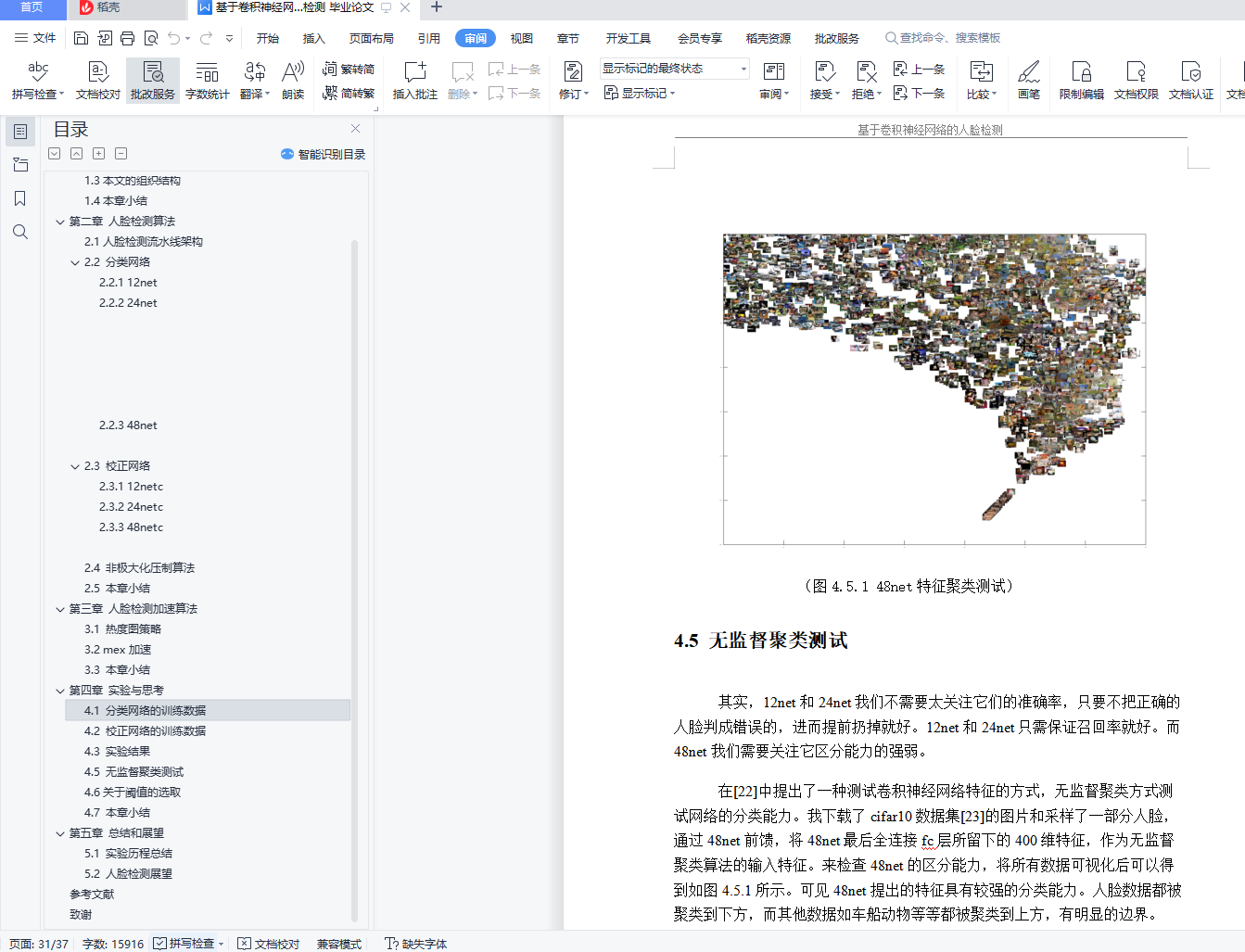
Task: Open 限制编辑 restrict editing
Action: click(1081, 80)
